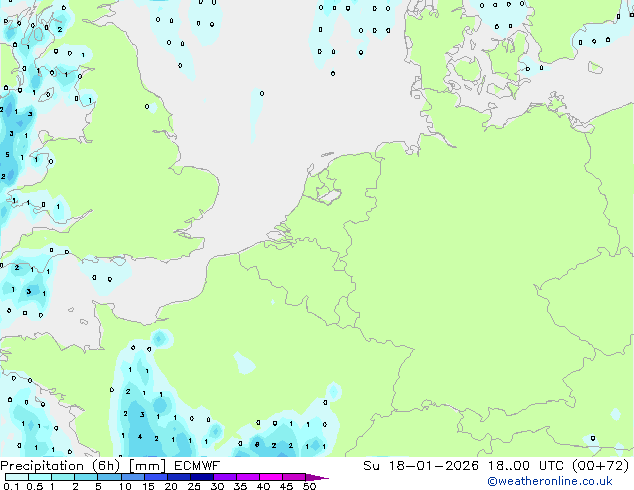Screen dimensions: 634x490
Task: Select the 45–50 mm legend swatch
Action: tap(294, 477)
